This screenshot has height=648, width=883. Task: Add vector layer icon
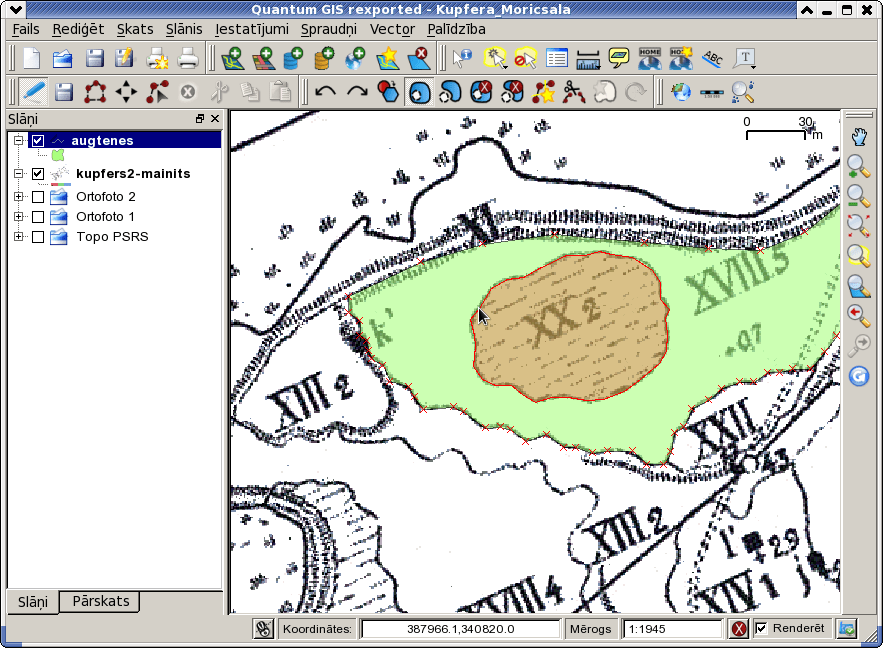[x=233, y=59]
